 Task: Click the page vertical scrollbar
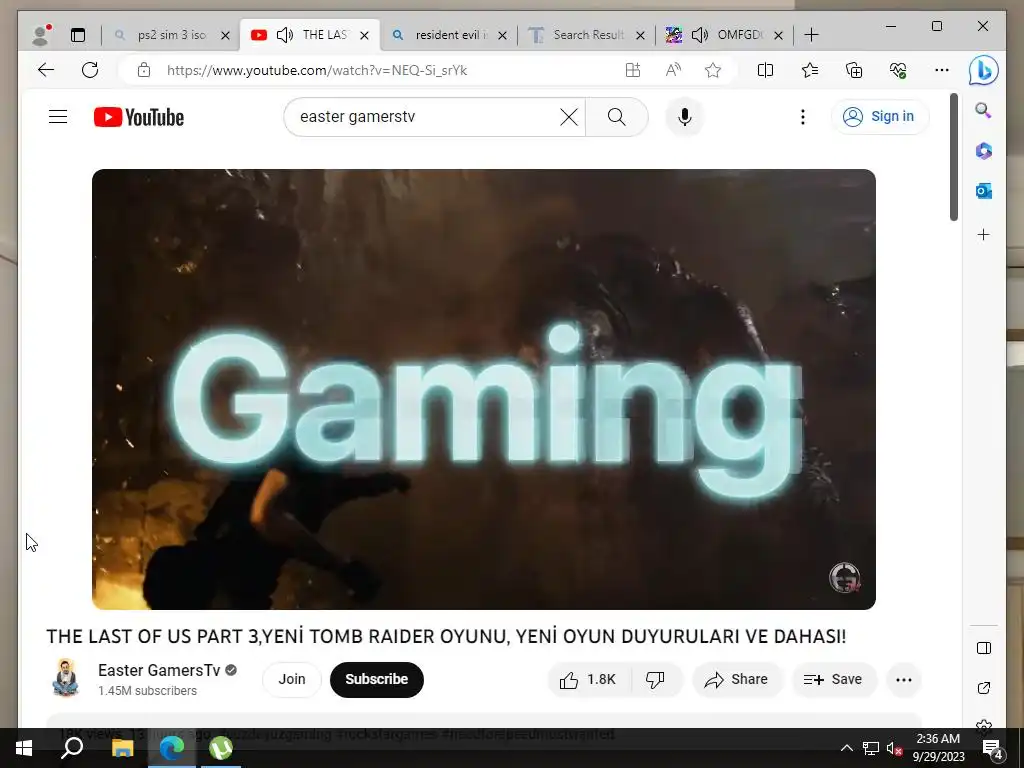pos(953,157)
